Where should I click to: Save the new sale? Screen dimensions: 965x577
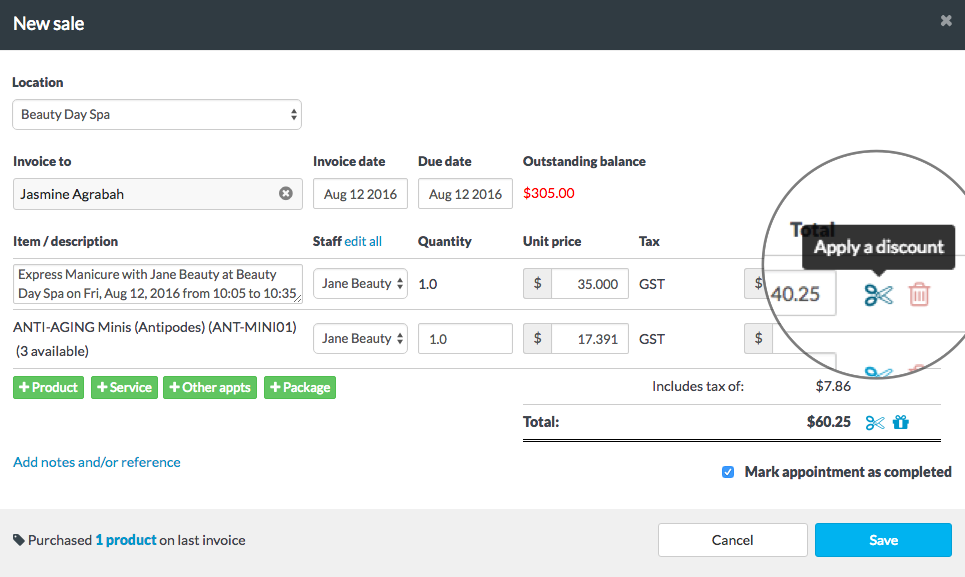click(x=883, y=539)
